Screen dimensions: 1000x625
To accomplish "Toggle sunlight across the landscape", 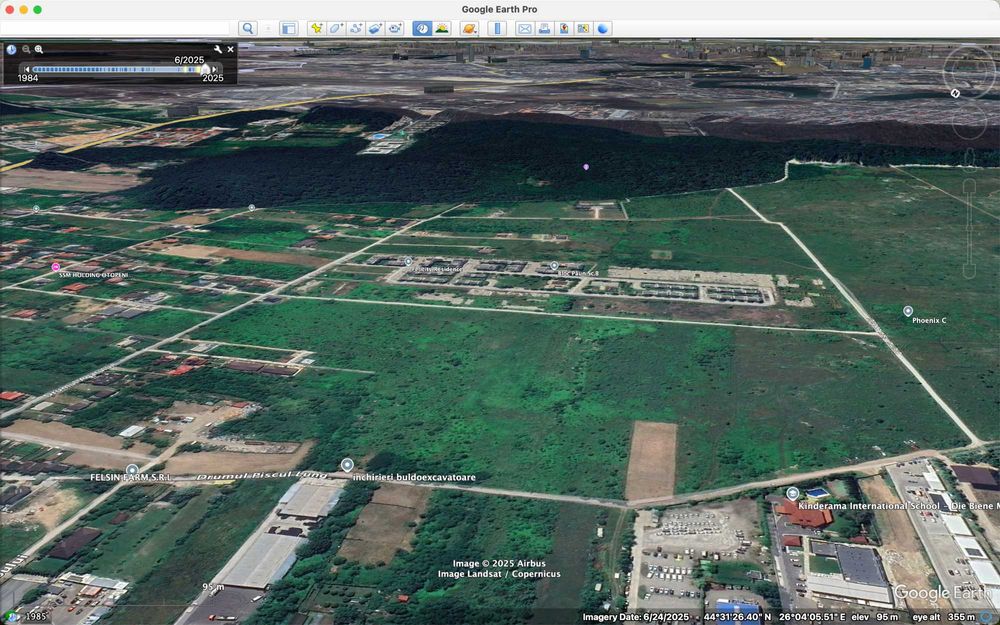I will (x=441, y=28).
